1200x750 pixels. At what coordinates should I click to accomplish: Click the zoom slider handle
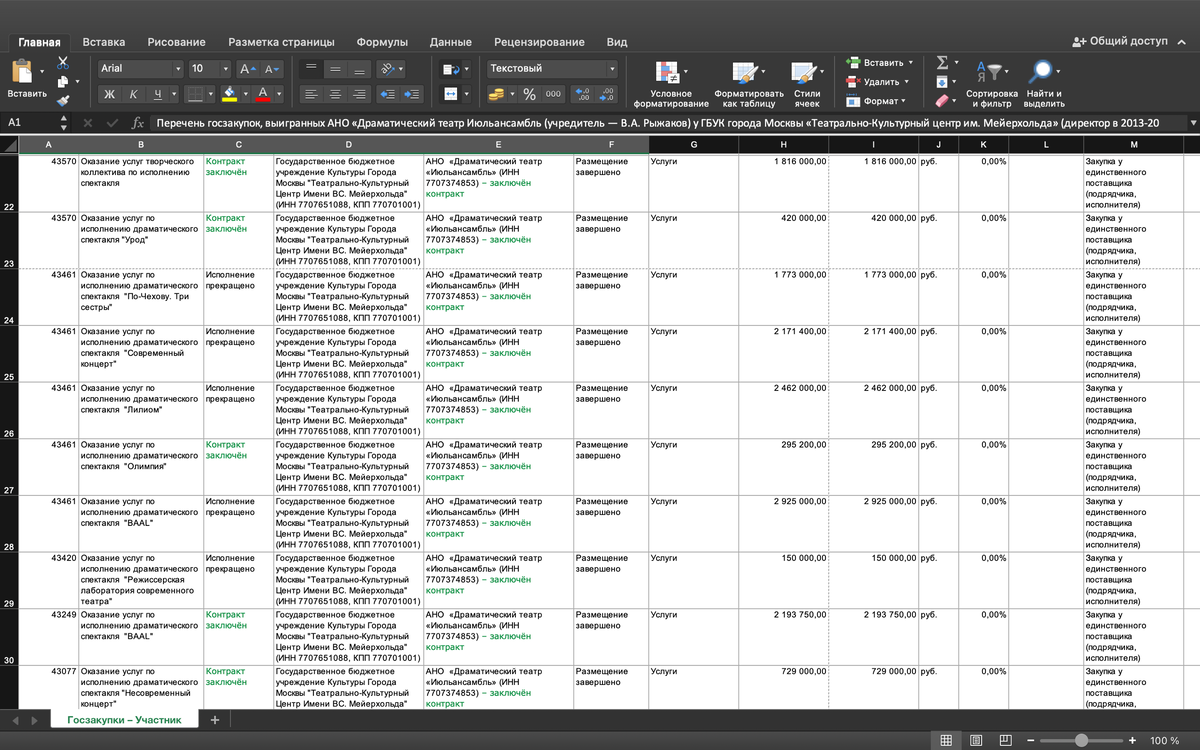1081,741
